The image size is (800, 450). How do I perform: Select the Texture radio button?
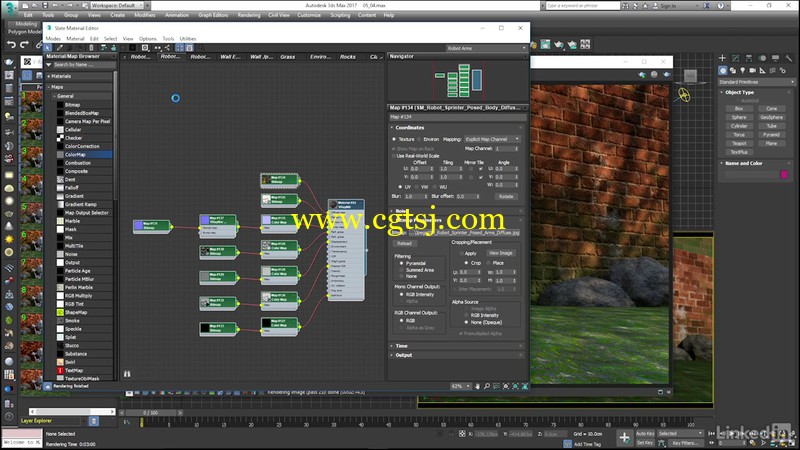[x=394, y=139]
